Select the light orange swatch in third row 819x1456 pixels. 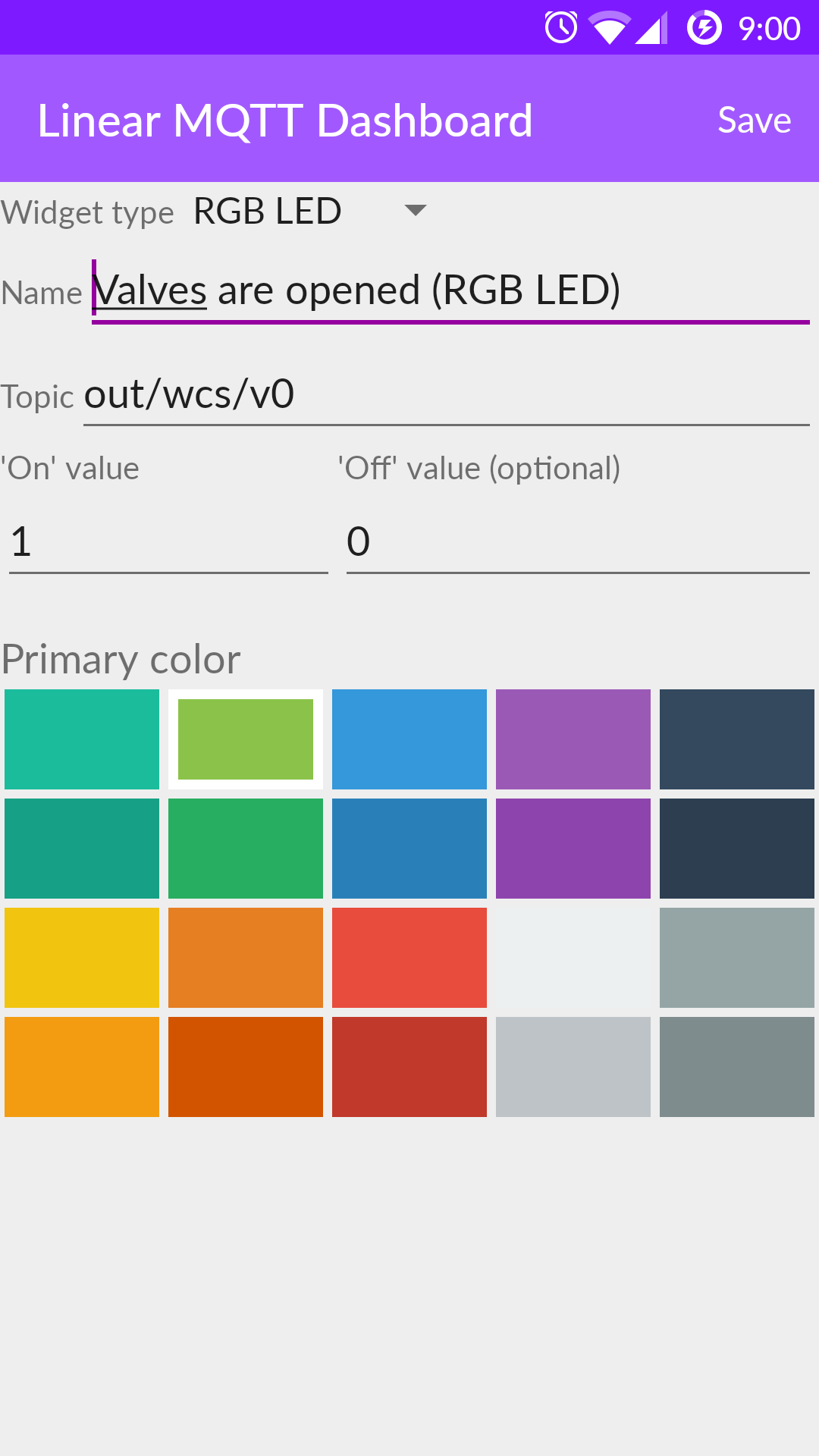coord(246,958)
